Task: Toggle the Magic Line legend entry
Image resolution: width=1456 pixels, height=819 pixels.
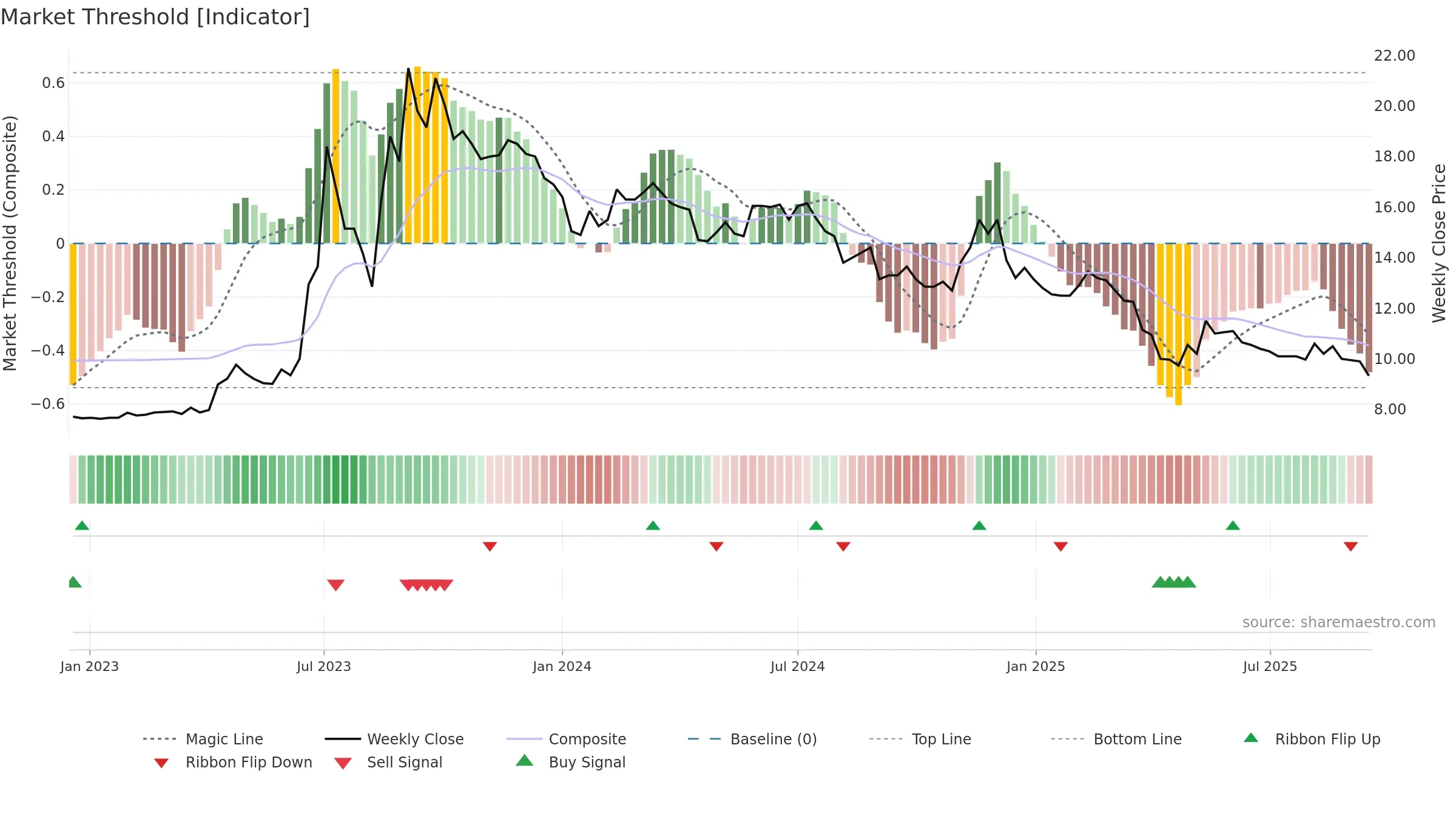Action: [203, 739]
